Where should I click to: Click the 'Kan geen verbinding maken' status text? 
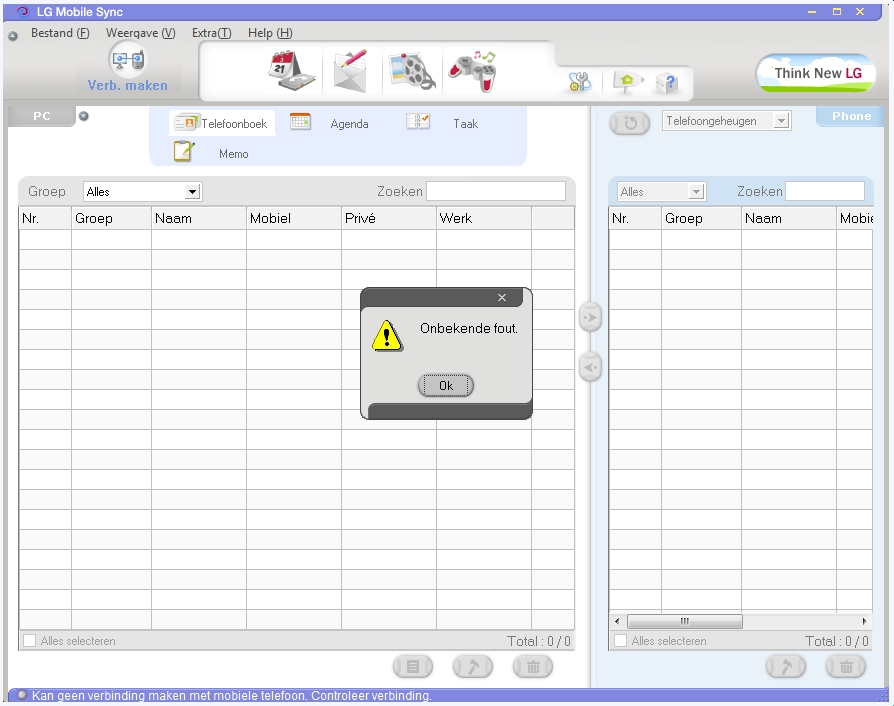pyautogui.click(x=231, y=696)
